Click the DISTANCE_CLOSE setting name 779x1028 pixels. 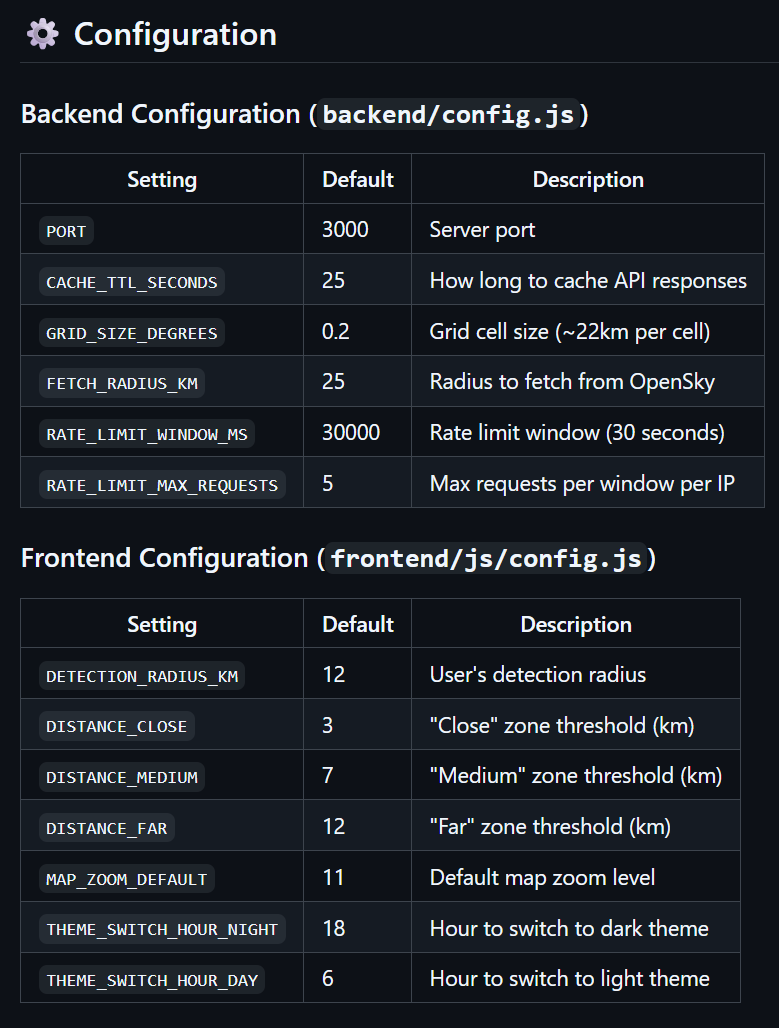116,726
